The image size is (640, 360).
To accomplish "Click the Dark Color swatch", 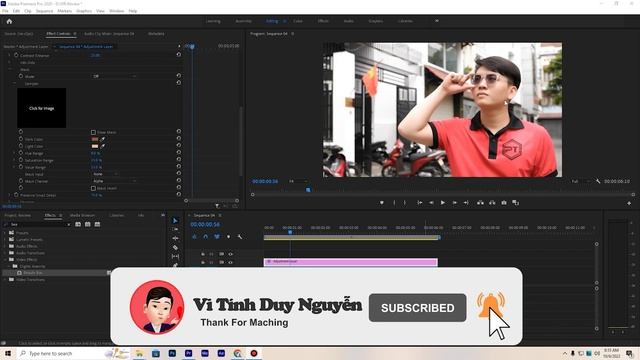I will click(95, 139).
